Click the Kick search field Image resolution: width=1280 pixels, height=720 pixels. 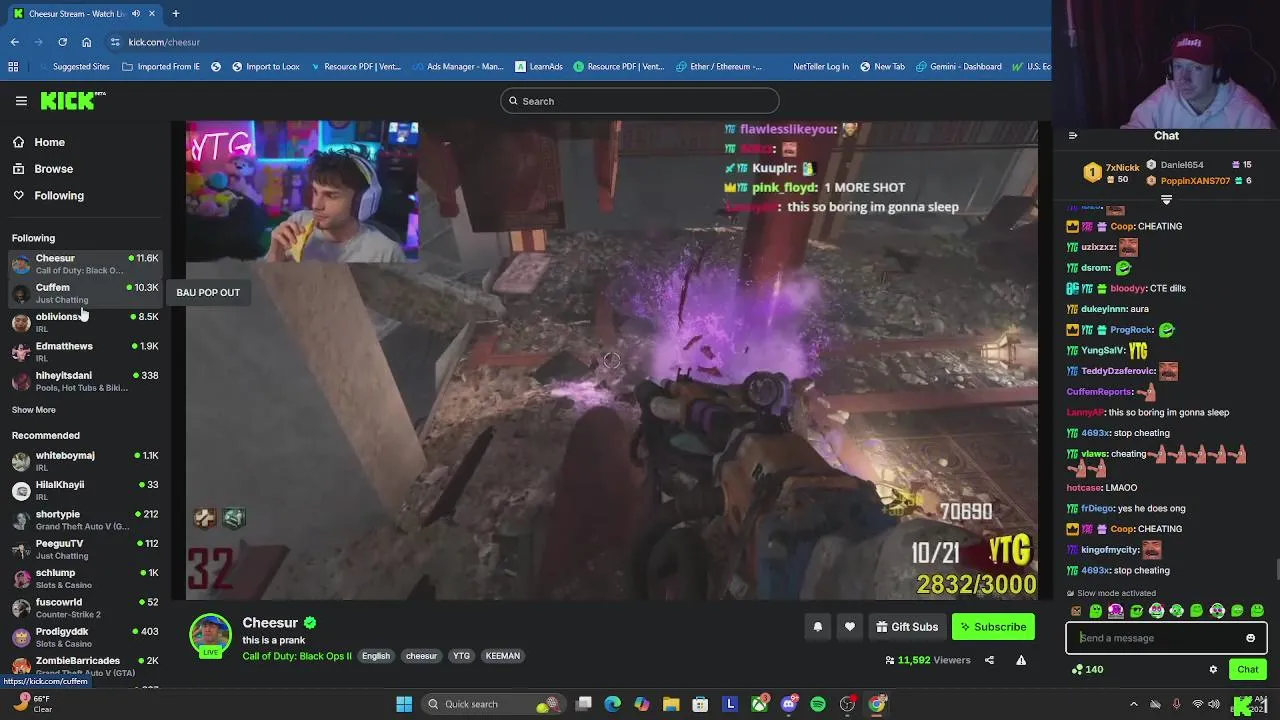click(640, 101)
